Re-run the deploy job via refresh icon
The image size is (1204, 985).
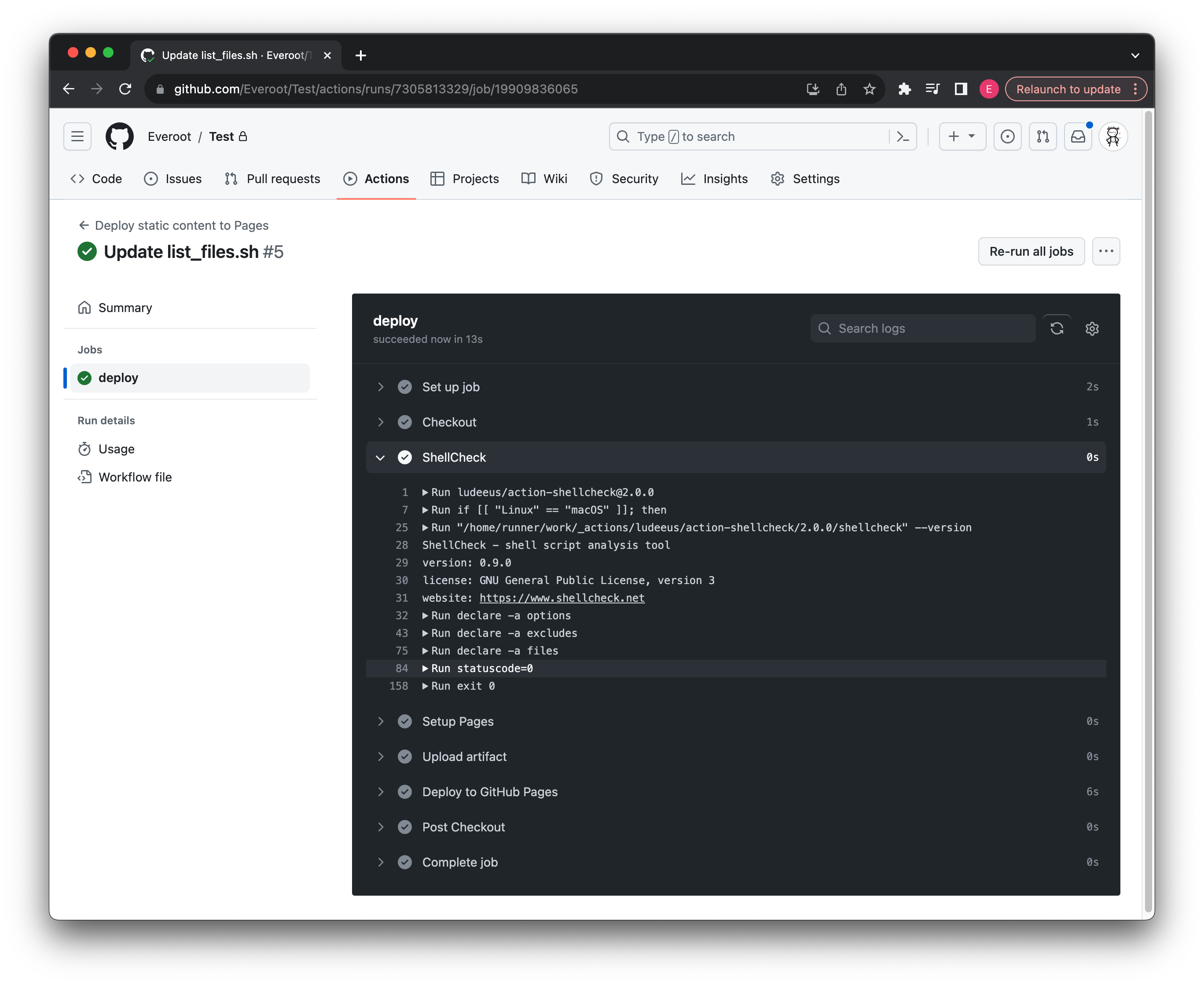point(1057,328)
